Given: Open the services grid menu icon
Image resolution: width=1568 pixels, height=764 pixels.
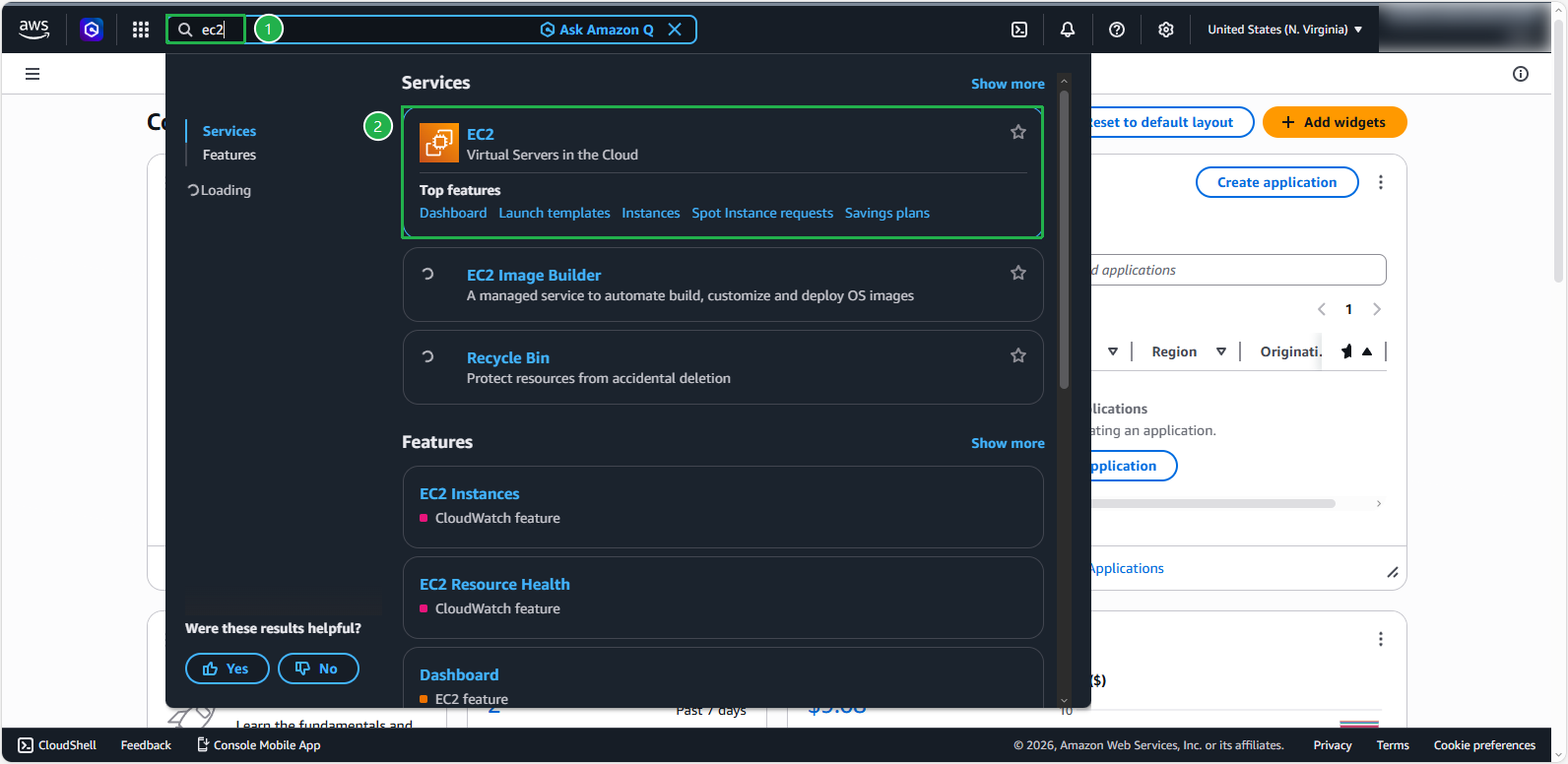Looking at the screenshot, I should [x=141, y=30].
